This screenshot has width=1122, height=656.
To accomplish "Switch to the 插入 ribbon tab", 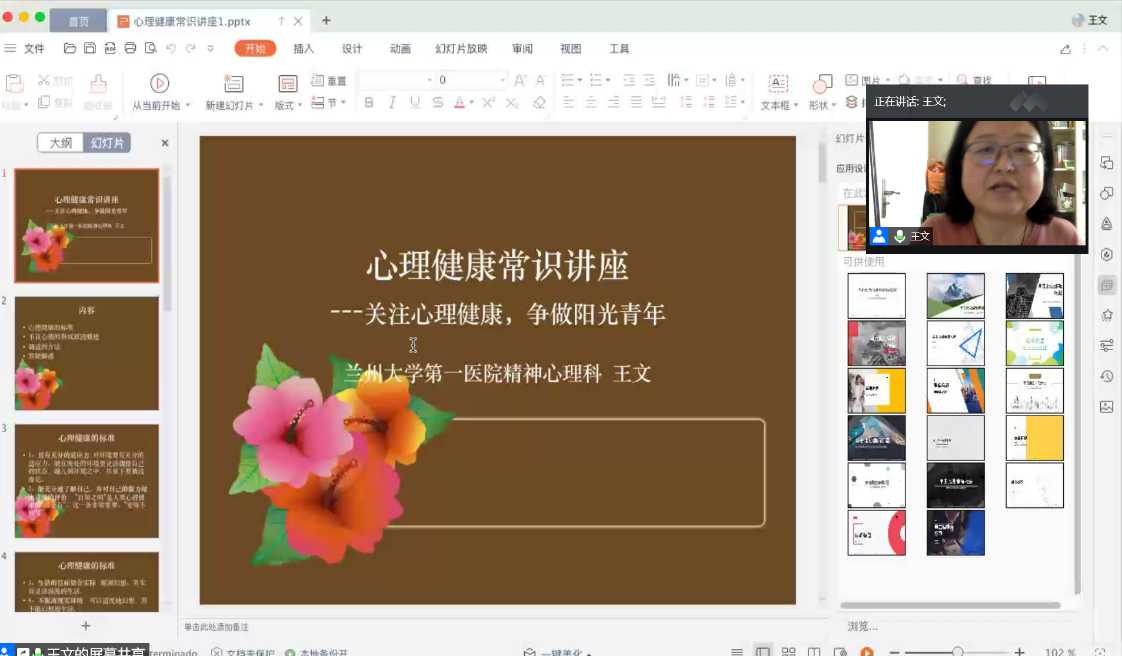I will click(303, 48).
